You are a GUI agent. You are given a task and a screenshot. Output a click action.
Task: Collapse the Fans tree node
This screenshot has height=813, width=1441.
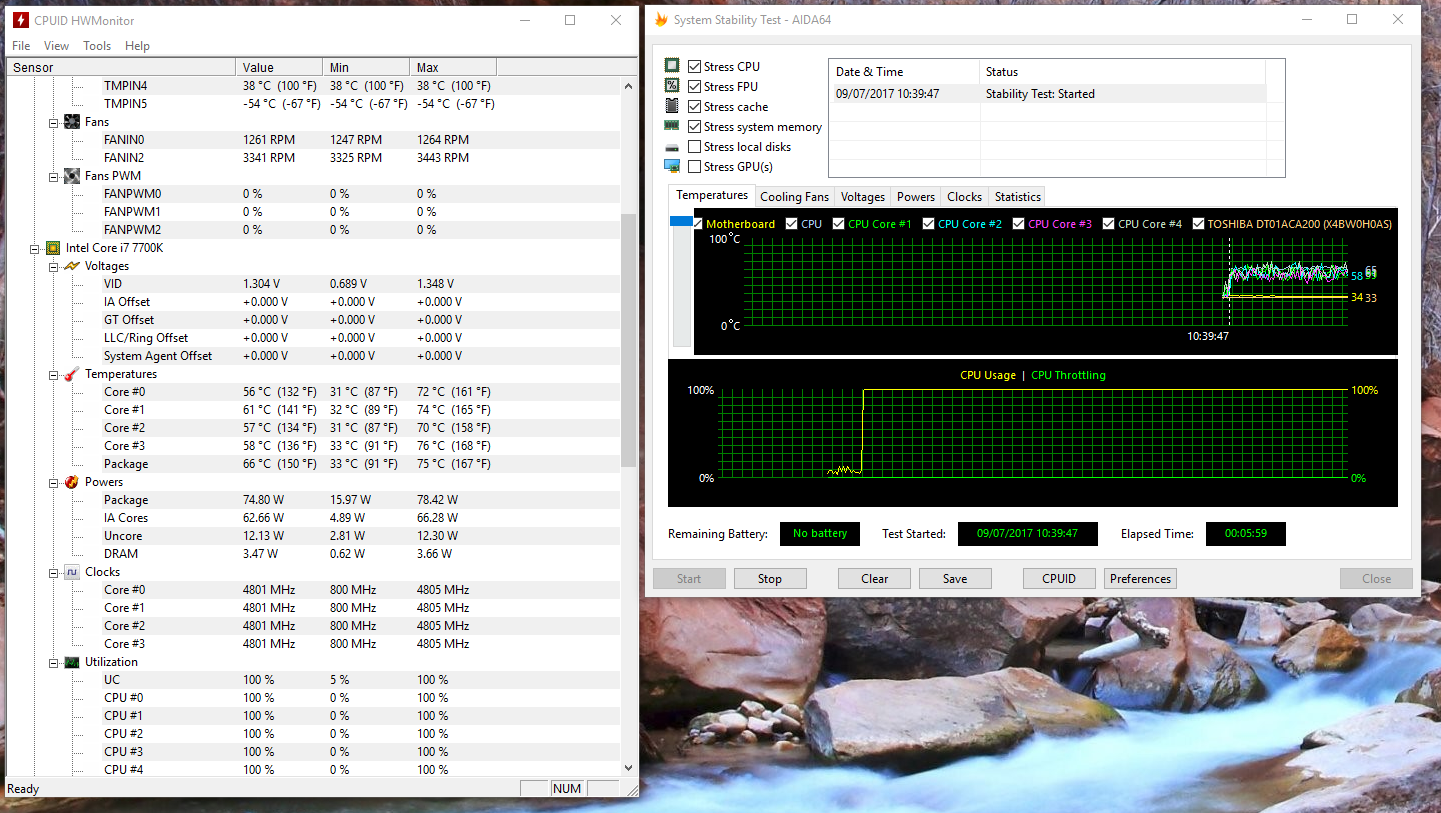(x=54, y=122)
